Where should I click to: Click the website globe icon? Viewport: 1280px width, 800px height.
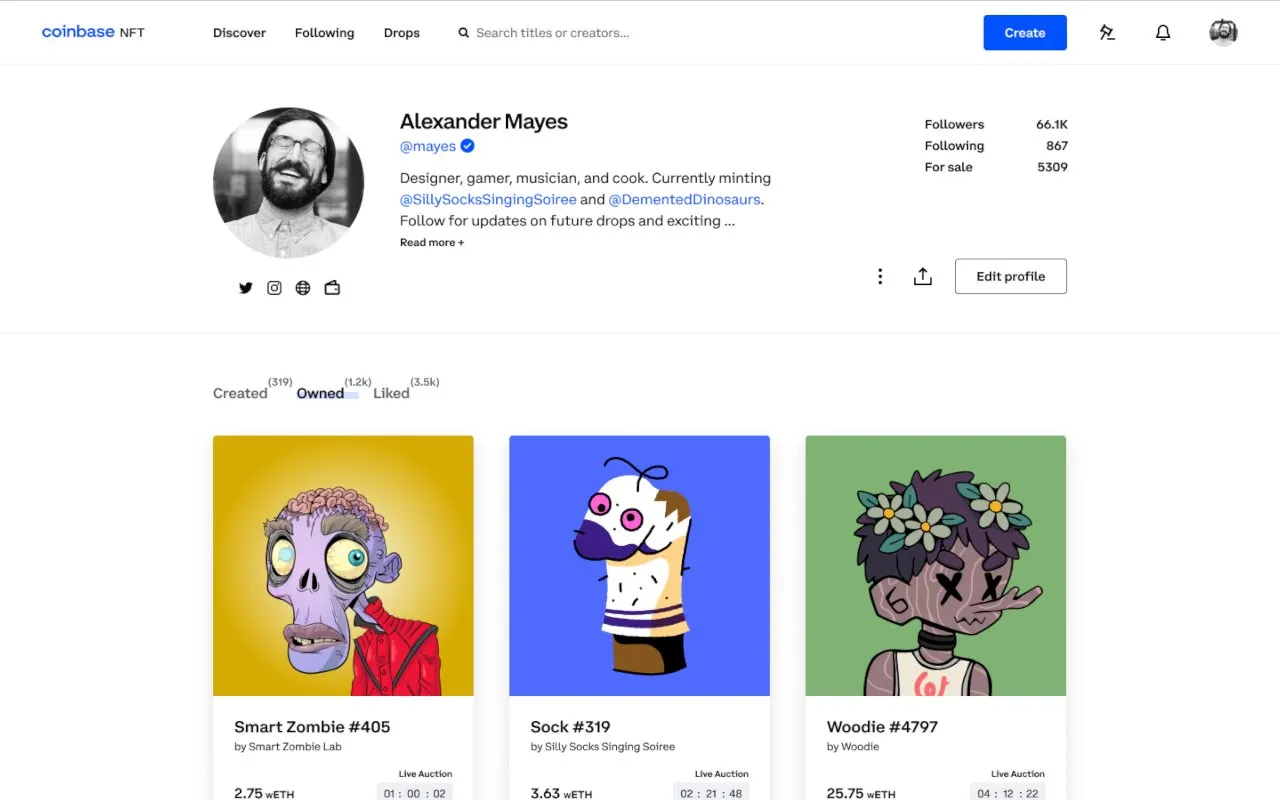(x=303, y=288)
